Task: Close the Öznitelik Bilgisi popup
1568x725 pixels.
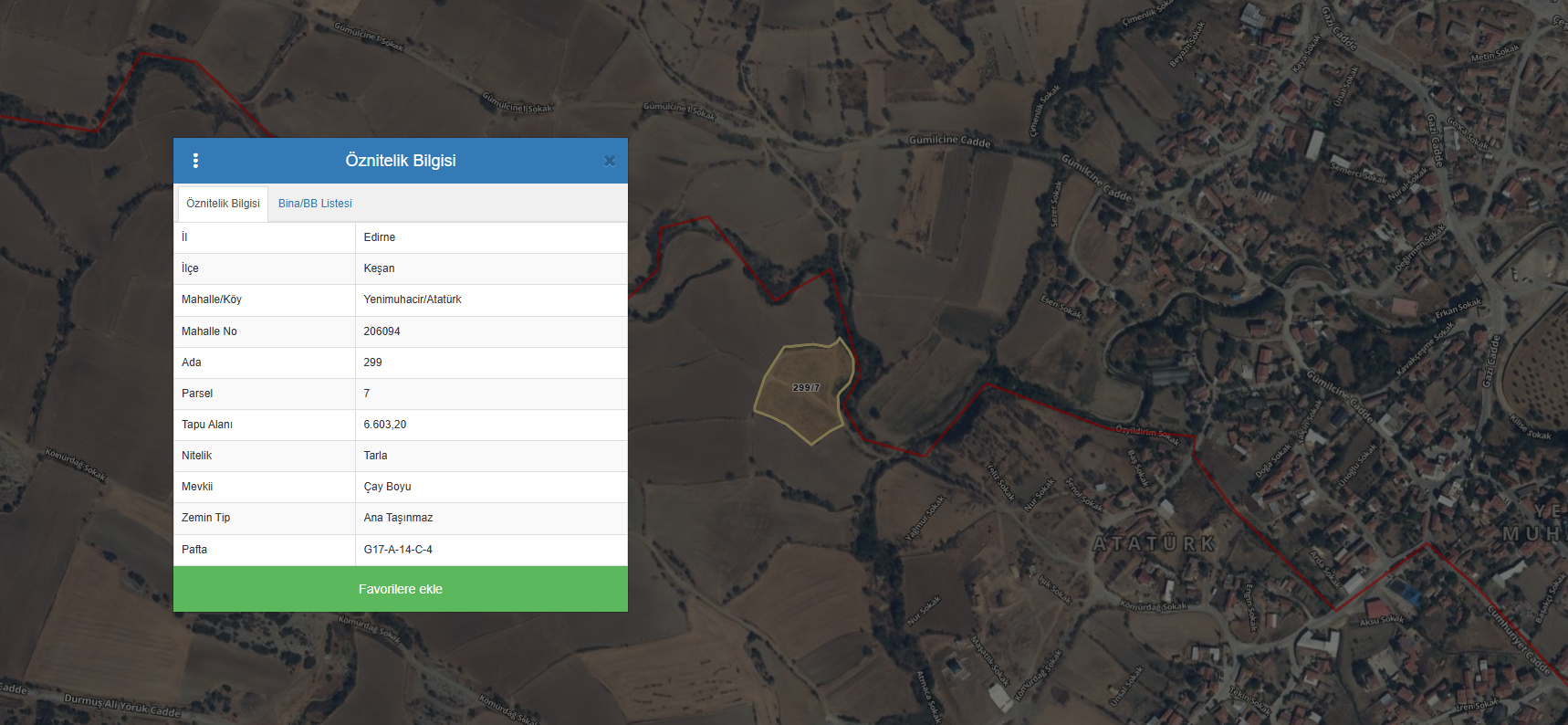Action: (609, 161)
